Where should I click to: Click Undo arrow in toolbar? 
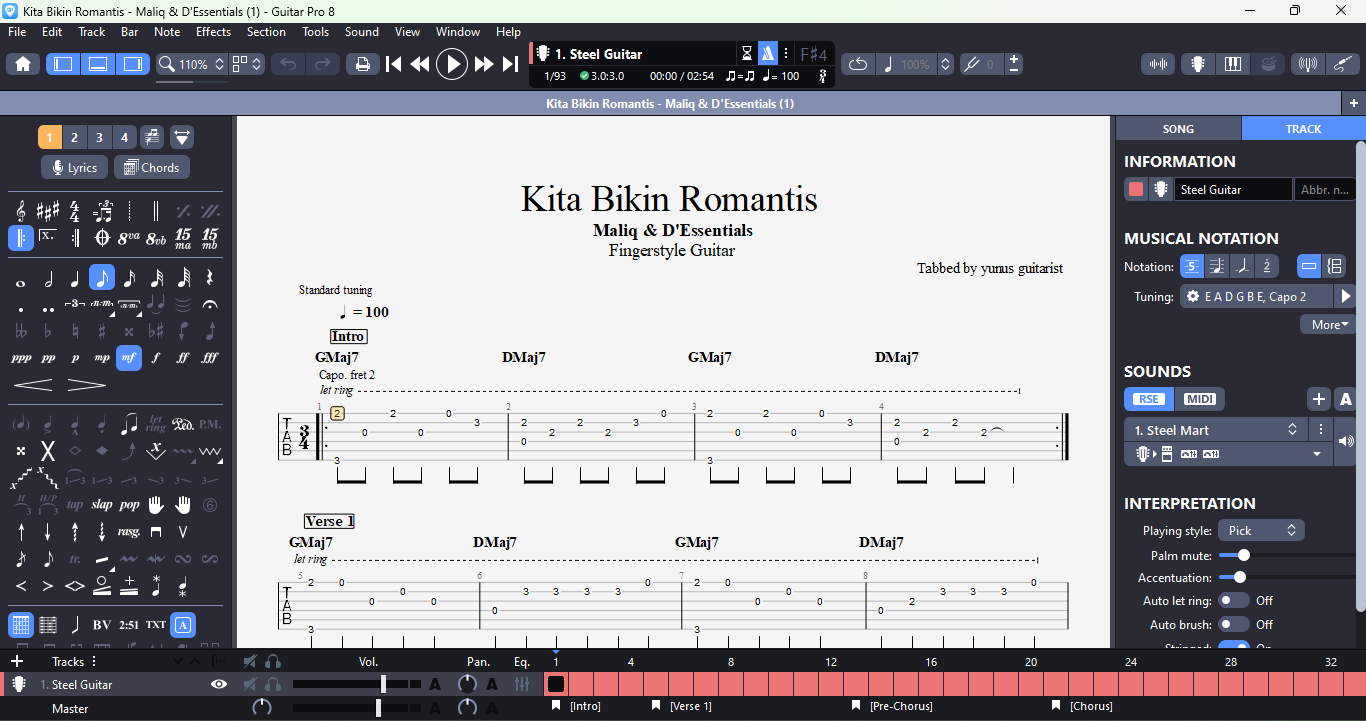(x=288, y=64)
